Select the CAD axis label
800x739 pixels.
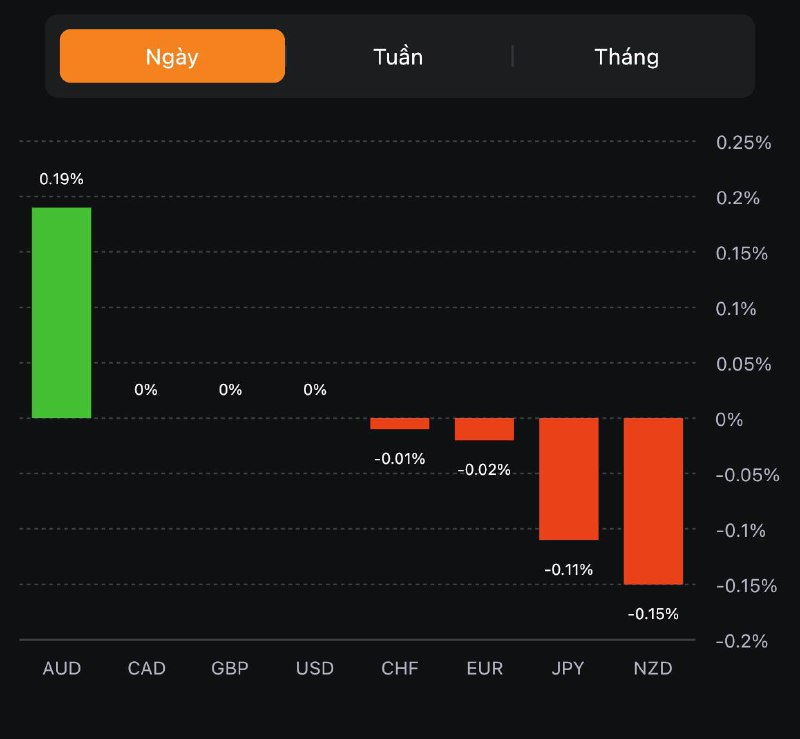click(146, 668)
